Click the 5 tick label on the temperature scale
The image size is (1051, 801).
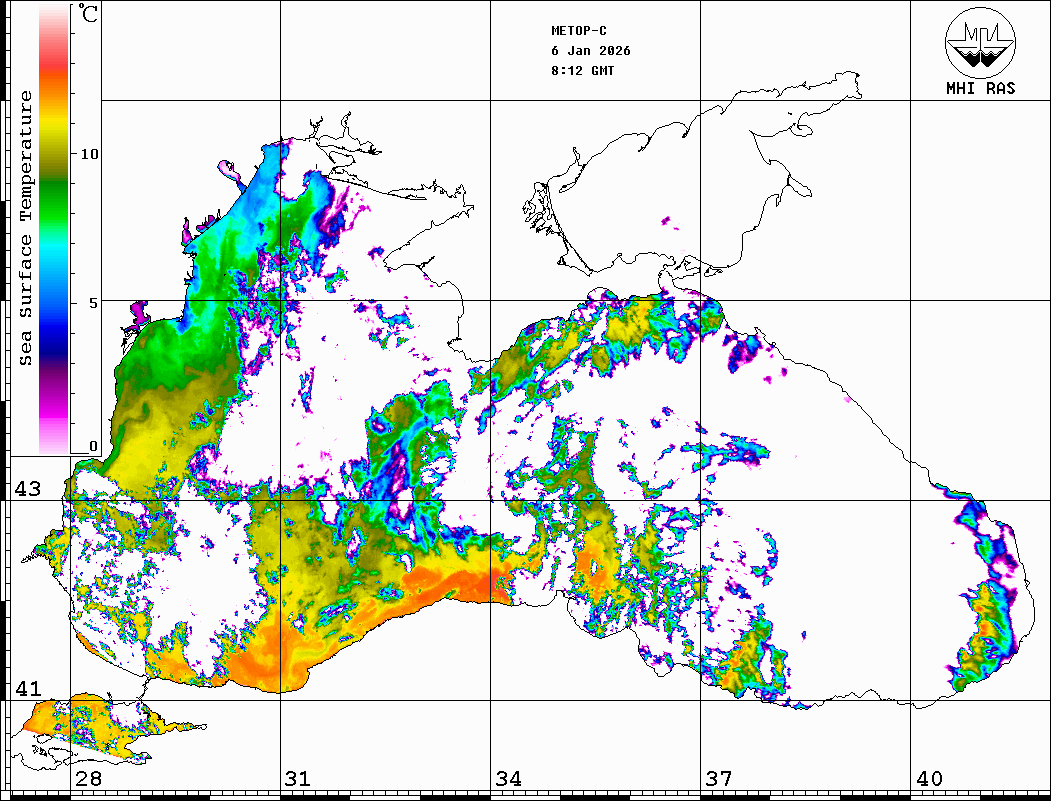click(x=93, y=302)
